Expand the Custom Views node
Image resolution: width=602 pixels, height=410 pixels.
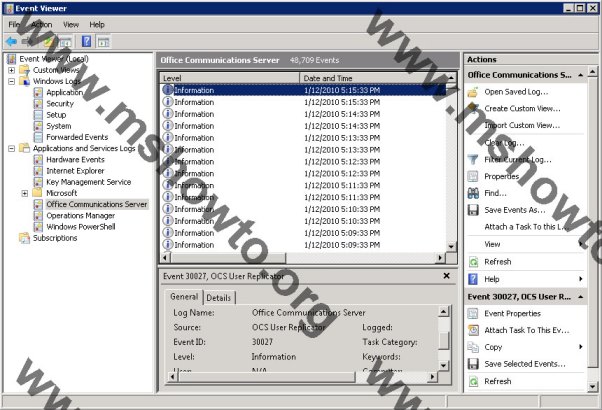point(12,70)
